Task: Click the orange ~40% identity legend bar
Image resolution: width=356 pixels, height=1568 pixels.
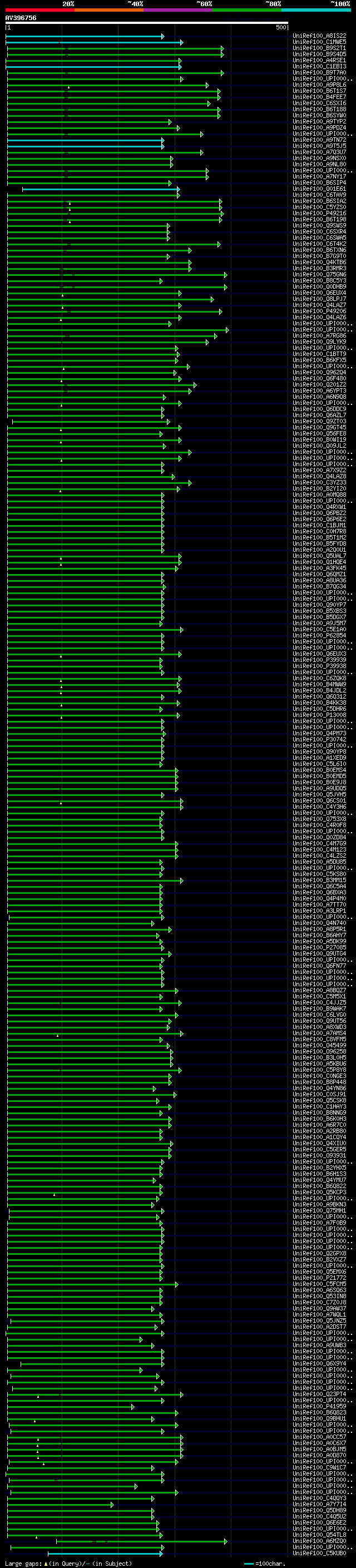Action: [x=110, y=10]
